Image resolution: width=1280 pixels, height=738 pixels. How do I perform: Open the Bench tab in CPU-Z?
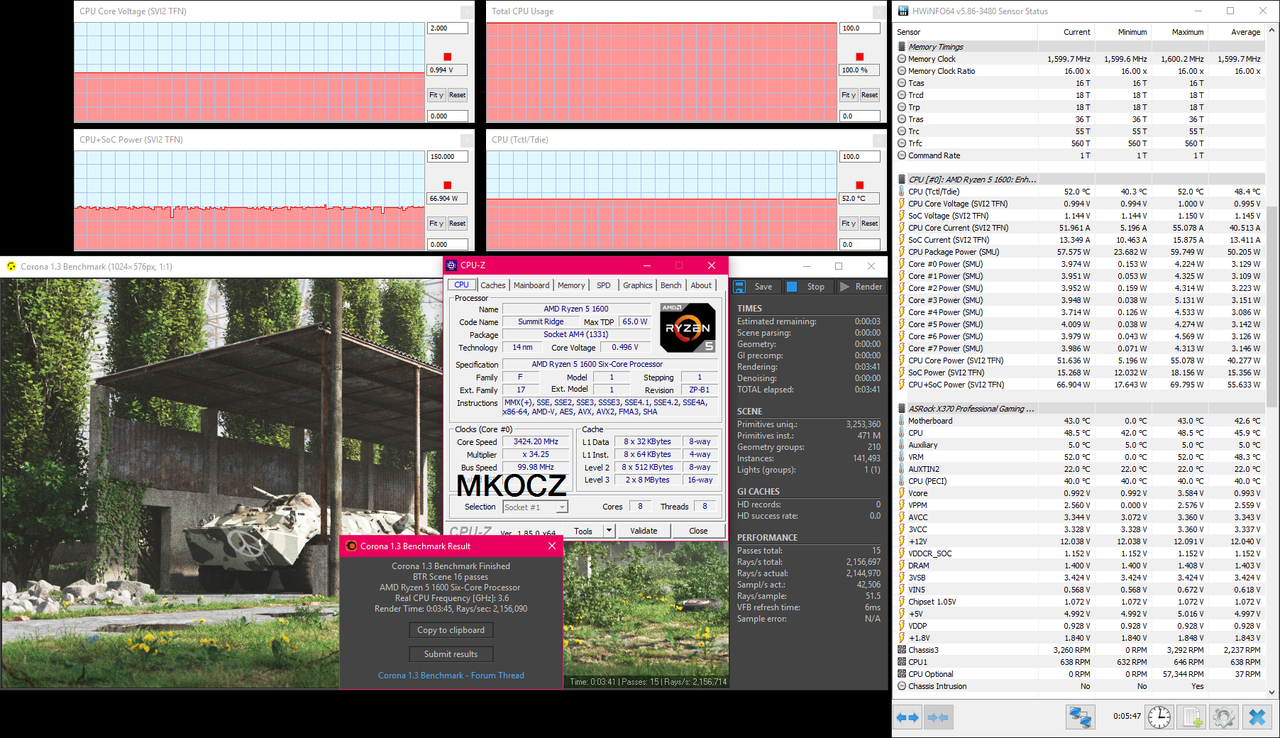point(670,284)
